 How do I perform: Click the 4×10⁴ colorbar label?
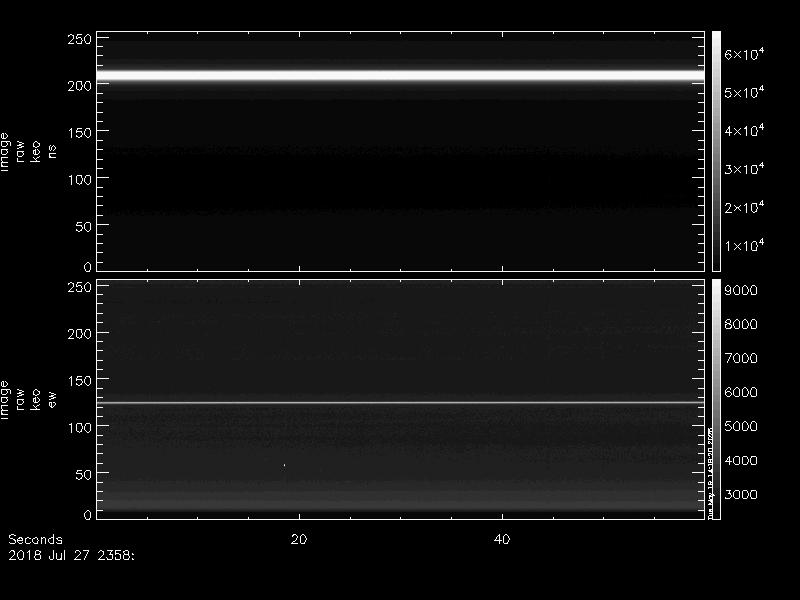744,130
